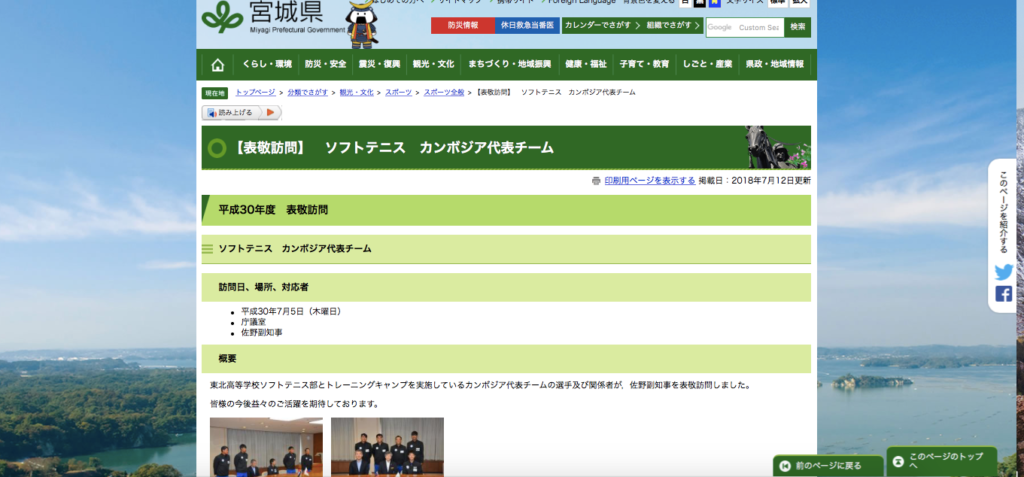
Task: Open the 県政・地域情報 menu
Action: 775,65
